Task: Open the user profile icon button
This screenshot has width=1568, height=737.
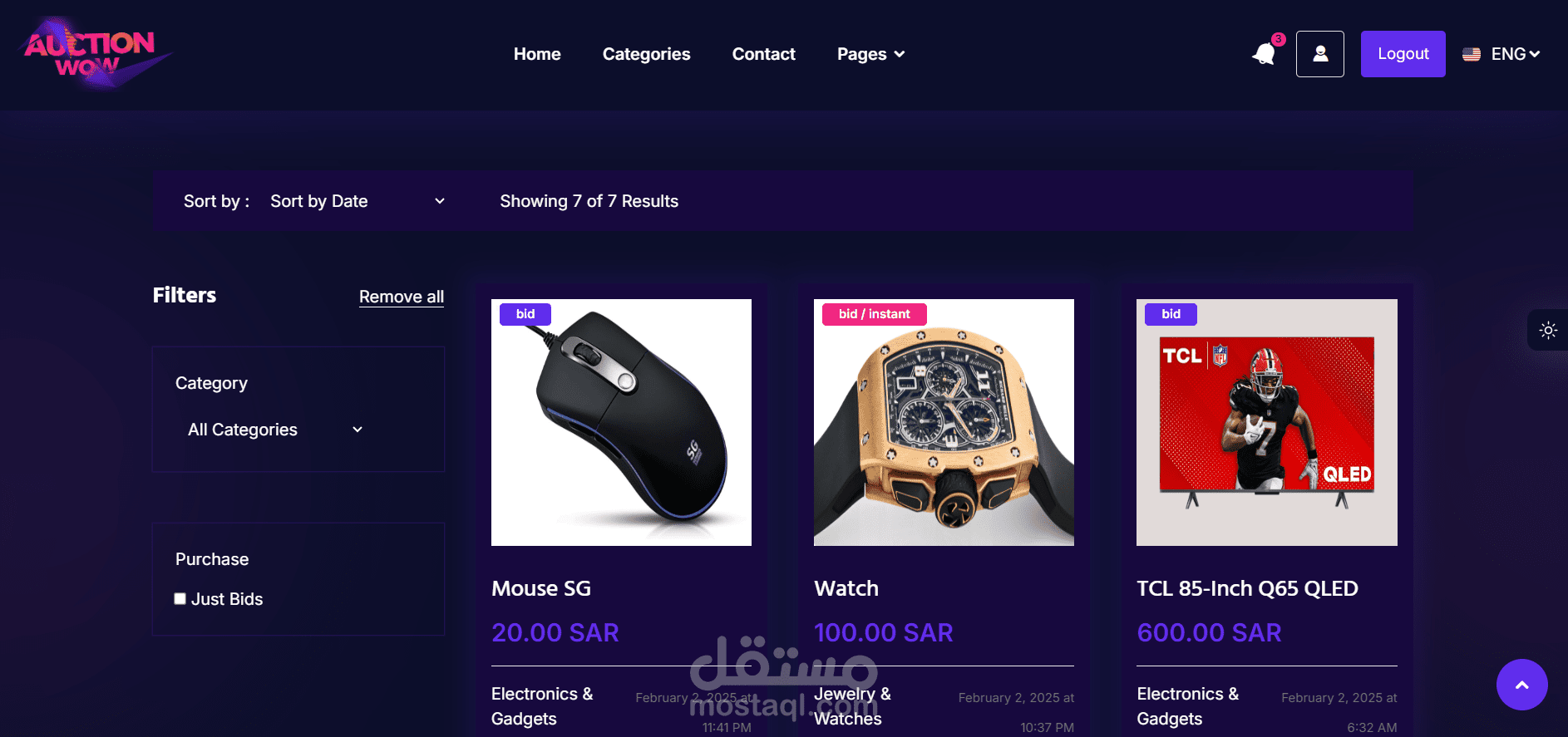Action: pos(1319,54)
